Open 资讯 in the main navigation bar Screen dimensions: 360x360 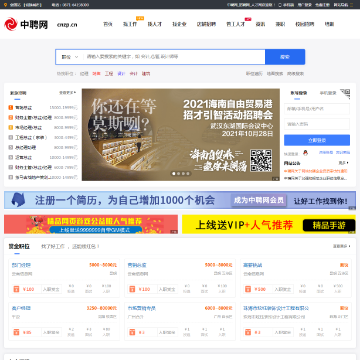(260, 24)
